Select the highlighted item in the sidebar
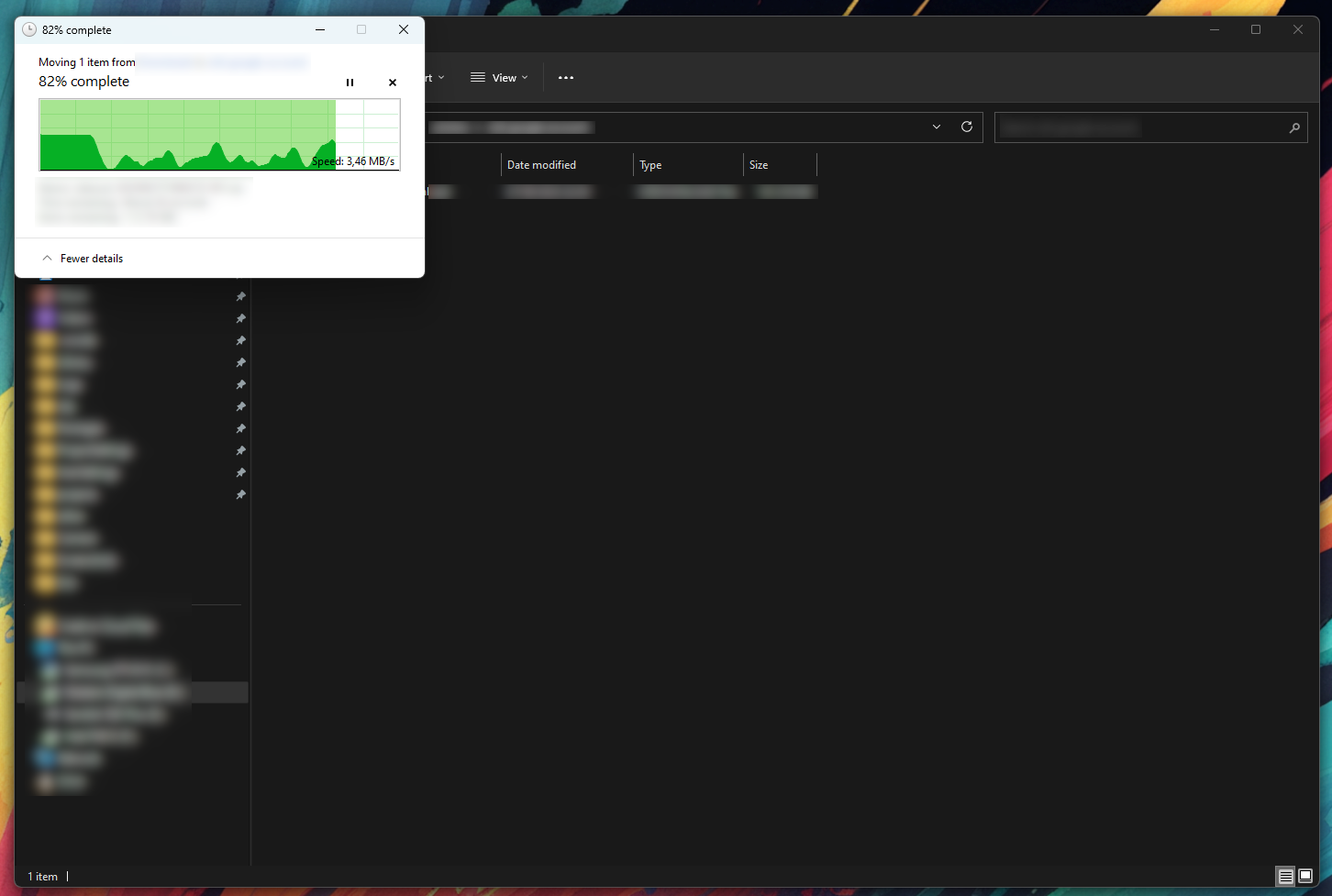The height and width of the screenshot is (896, 1332). click(133, 691)
